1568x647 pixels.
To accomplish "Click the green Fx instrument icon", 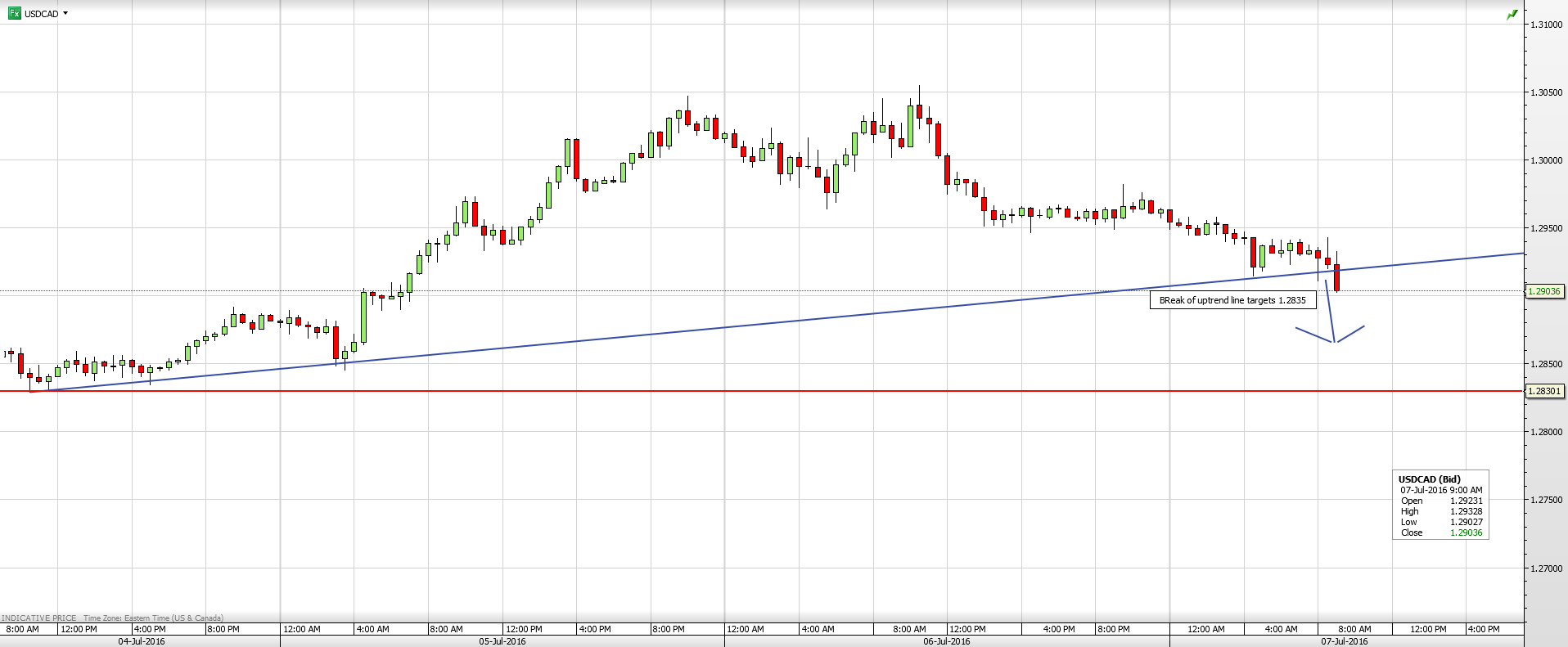I will point(14,13).
